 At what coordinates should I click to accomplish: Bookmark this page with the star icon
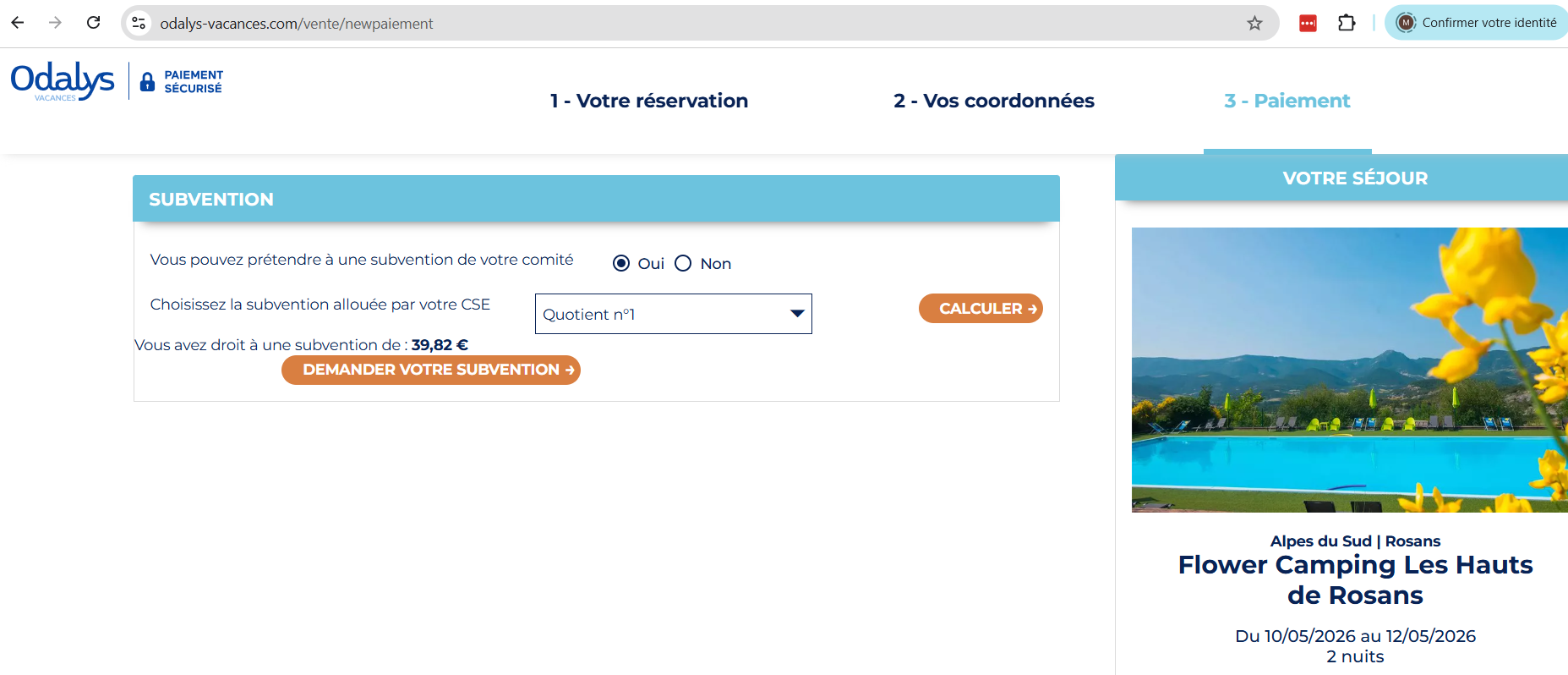point(1254,23)
